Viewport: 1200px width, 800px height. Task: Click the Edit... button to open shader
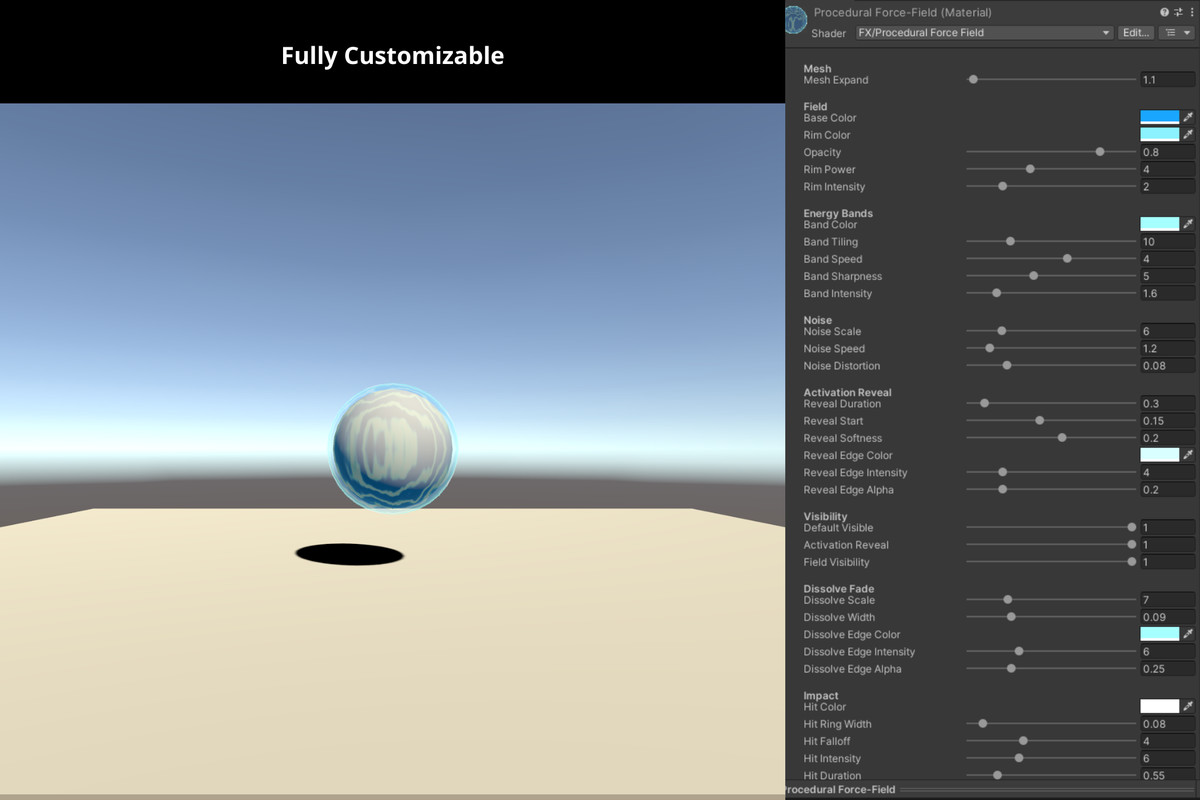[1135, 32]
